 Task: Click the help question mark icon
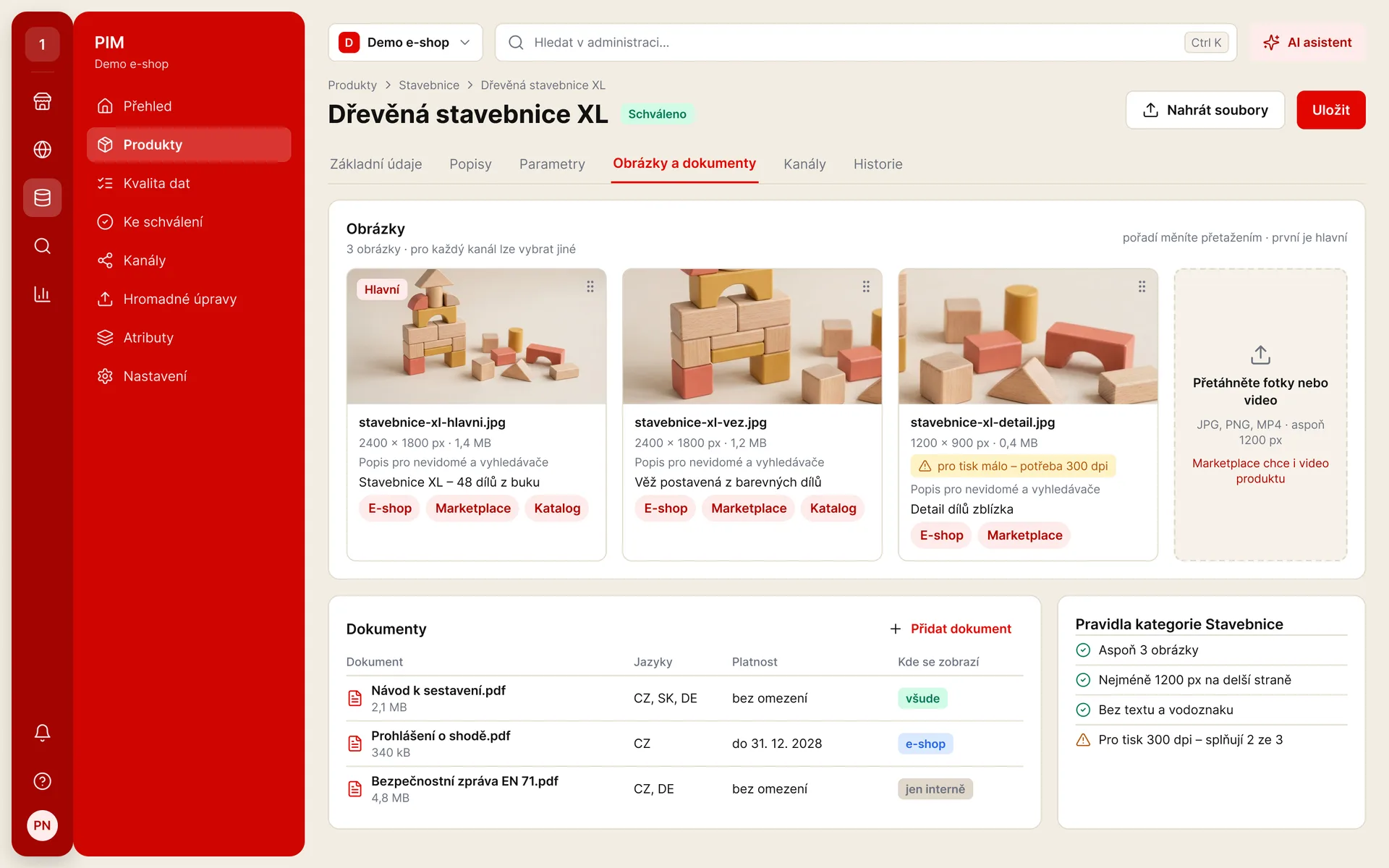42,781
